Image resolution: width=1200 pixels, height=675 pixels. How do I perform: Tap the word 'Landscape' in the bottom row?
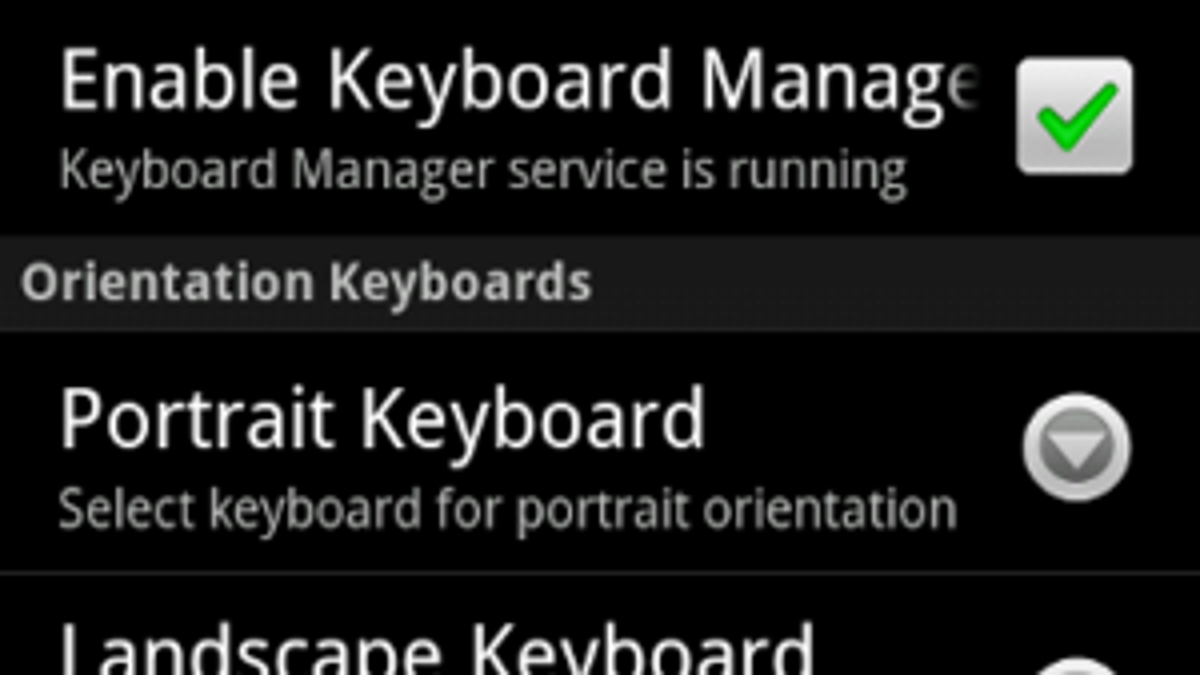251,646
